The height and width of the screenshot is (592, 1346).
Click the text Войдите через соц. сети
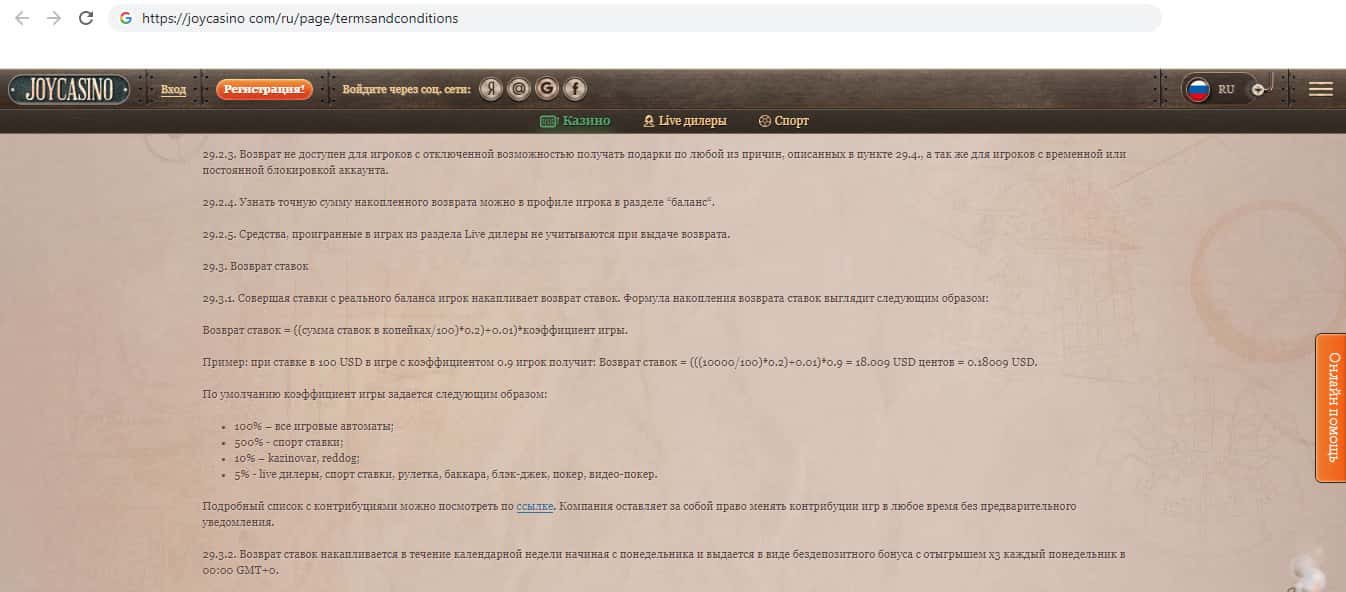pyautogui.click(x=406, y=90)
